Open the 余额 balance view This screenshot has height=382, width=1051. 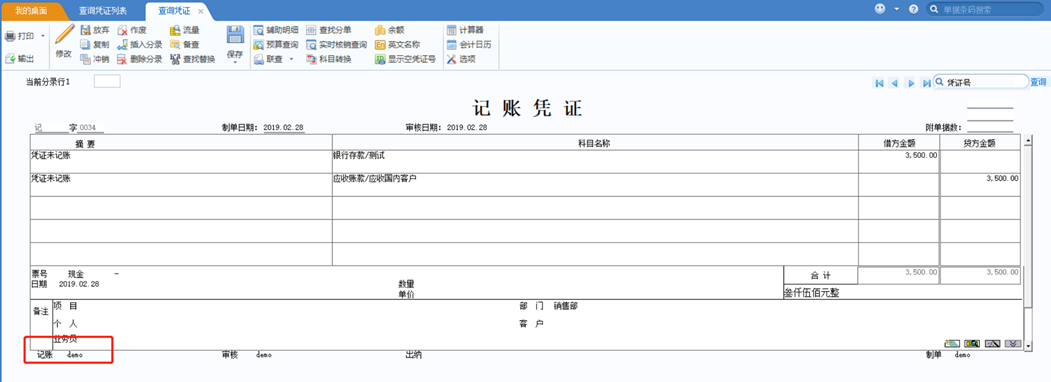[389, 30]
